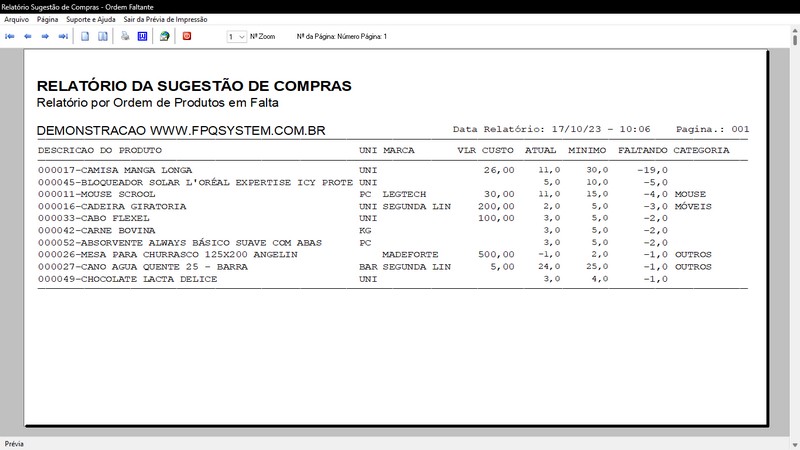
Task: Click row 000026-MESA PARA CHURRASCO
Action: coord(374,255)
